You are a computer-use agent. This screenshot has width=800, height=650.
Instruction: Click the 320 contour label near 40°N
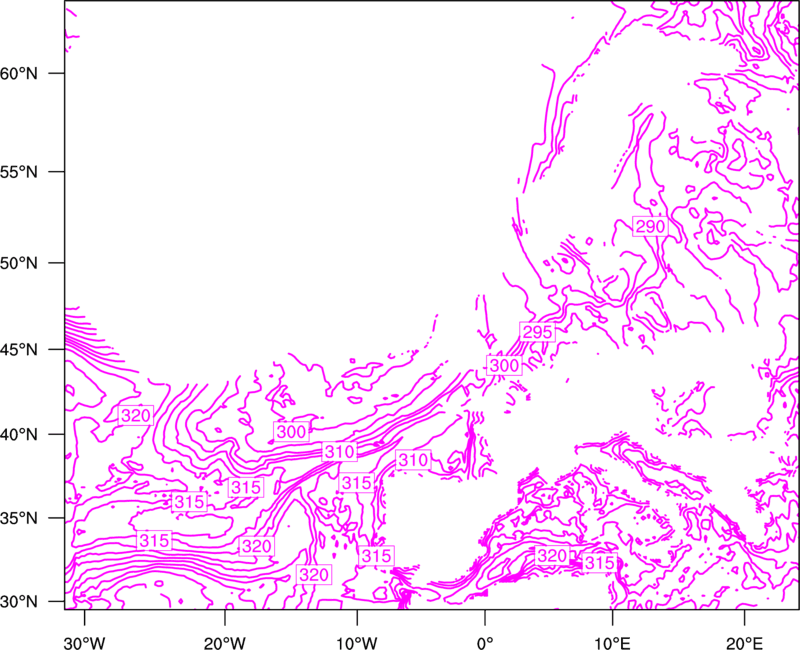tap(136, 415)
